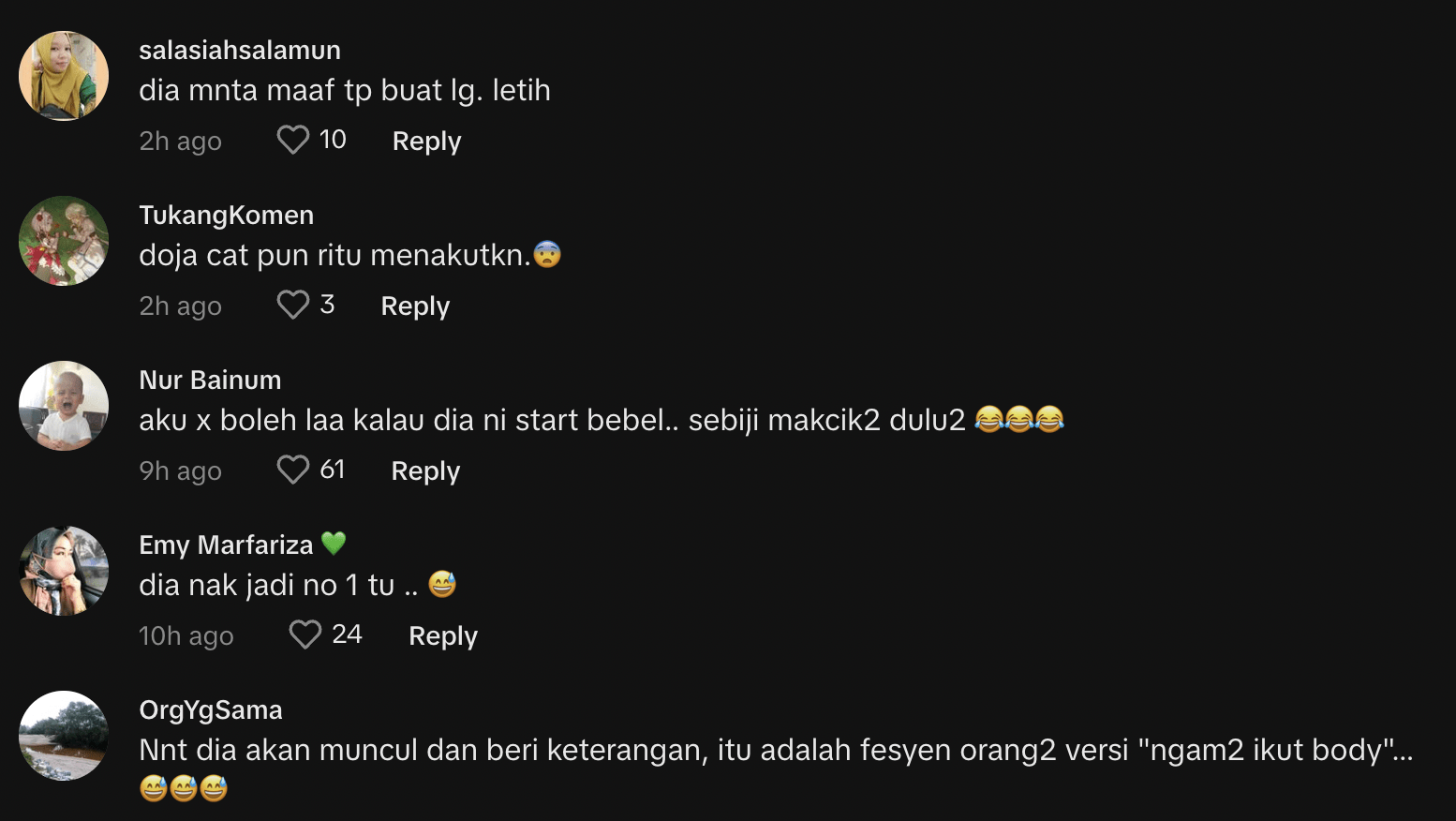Reply to TukangKomen's comment
The width and height of the screenshot is (1456, 821).
coord(415,306)
